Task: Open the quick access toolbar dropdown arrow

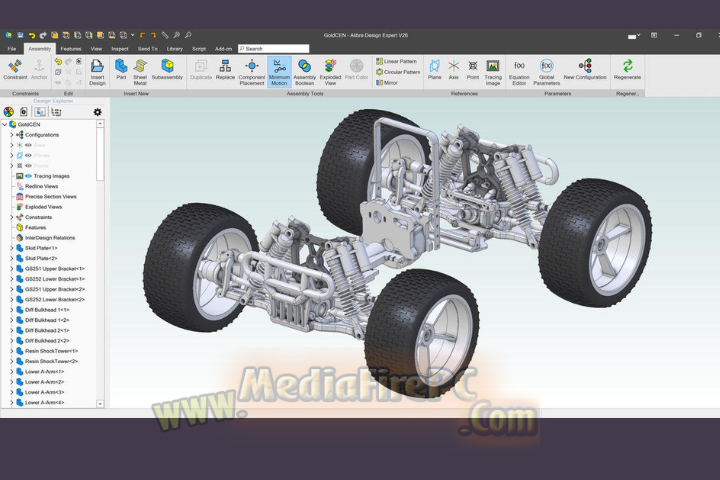Action: click(x=133, y=35)
